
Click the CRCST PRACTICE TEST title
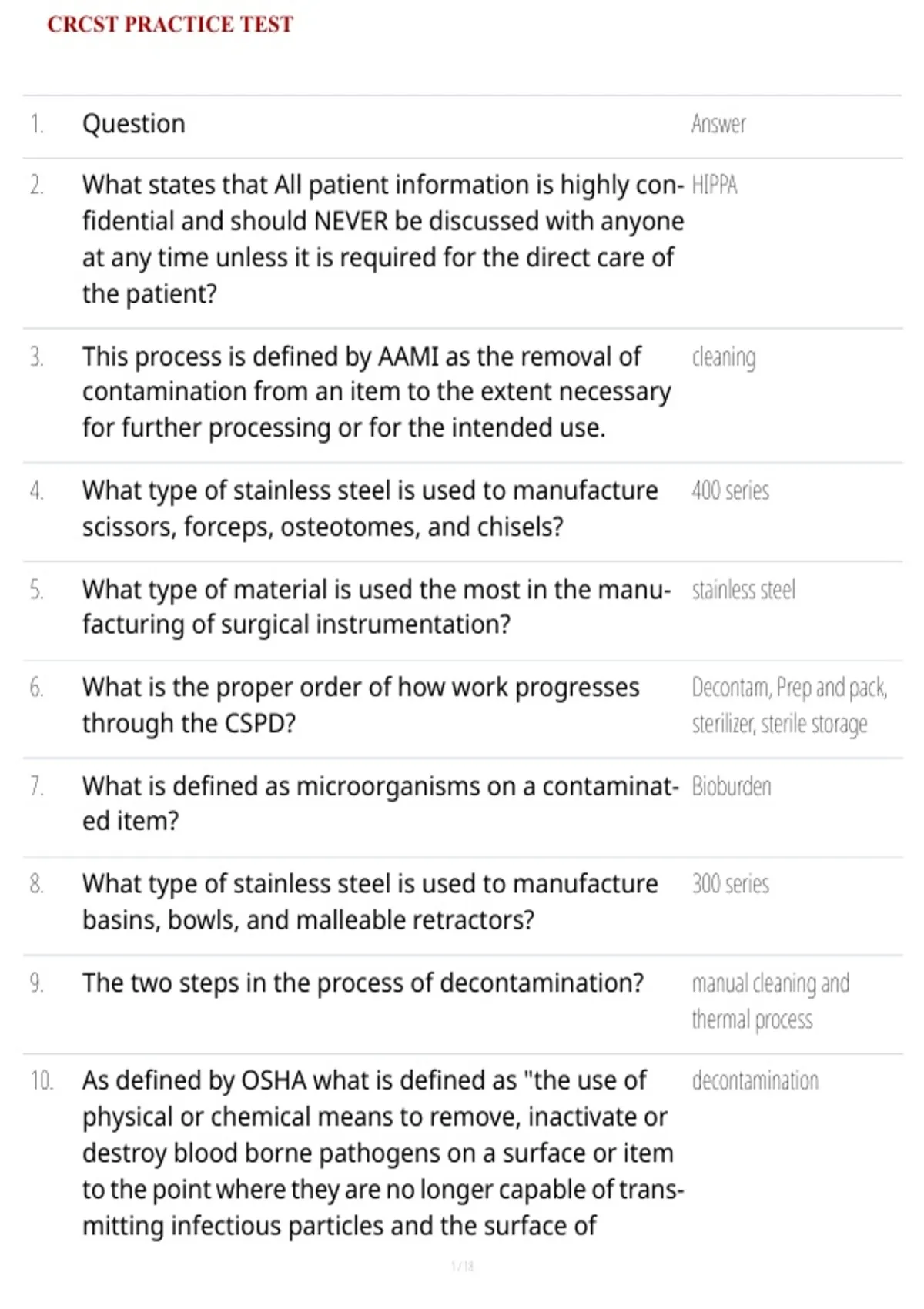coord(170,24)
